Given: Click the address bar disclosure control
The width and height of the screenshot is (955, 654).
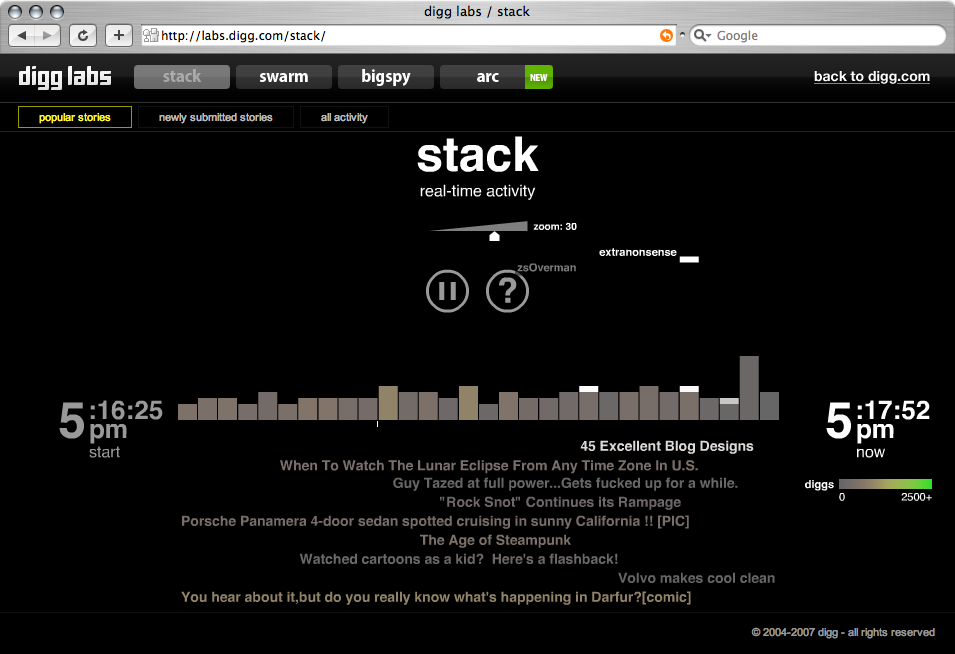Looking at the screenshot, I should (682, 35).
